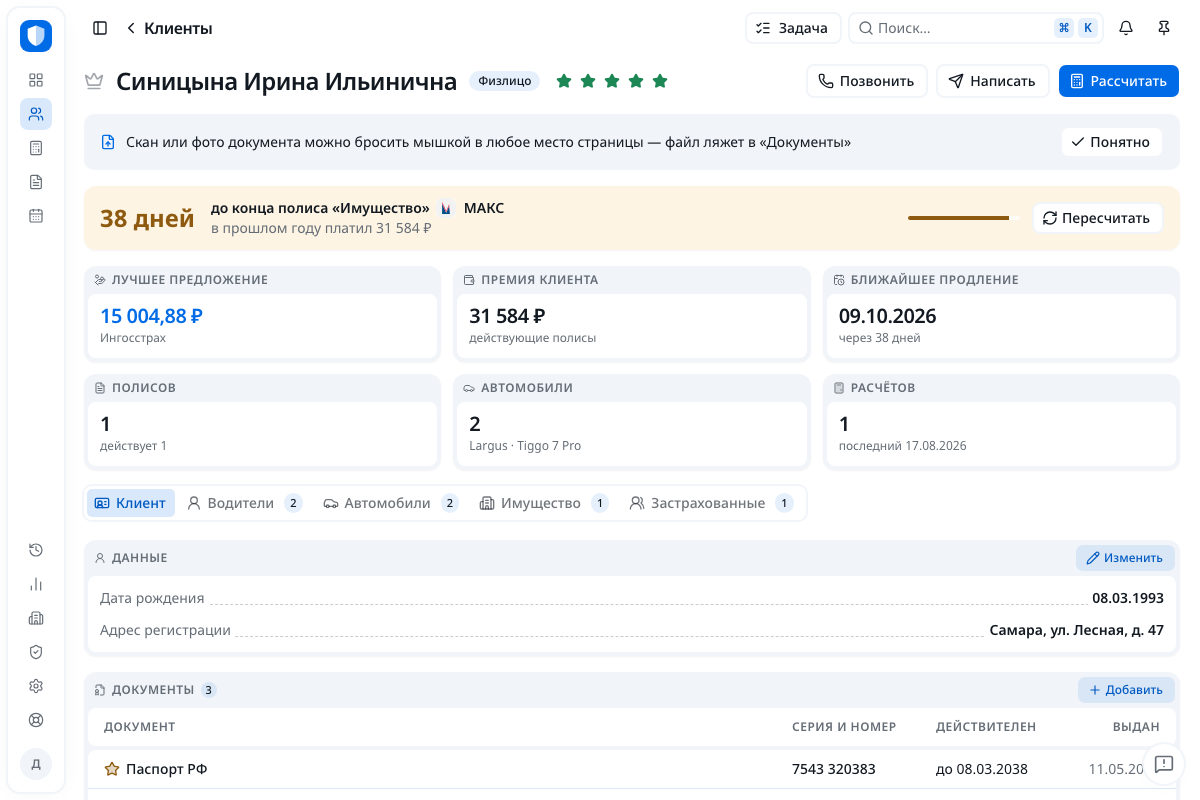Screen dimensions: 1200x800
Task: Open Ближайшее продление card 09.10.2026
Action: [x=1001, y=313]
